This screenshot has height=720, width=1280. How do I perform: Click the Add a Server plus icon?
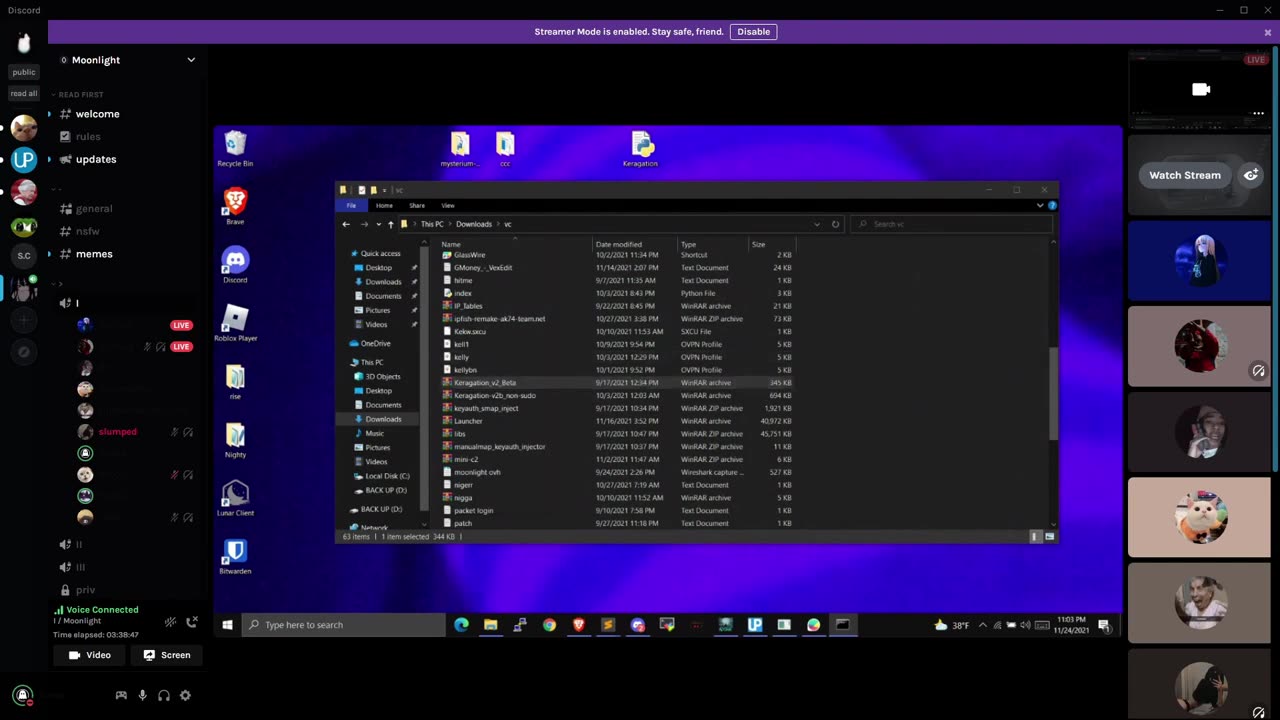tap(24, 320)
